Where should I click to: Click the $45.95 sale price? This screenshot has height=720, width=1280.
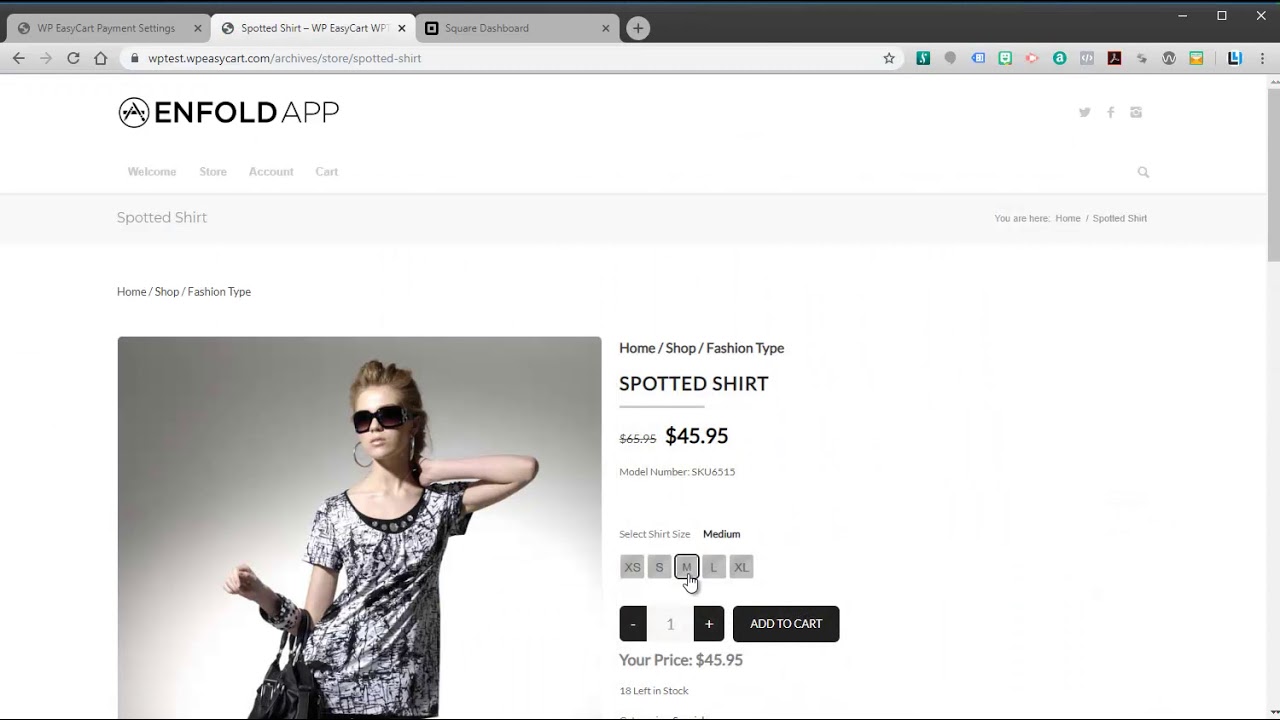click(697, 436)
